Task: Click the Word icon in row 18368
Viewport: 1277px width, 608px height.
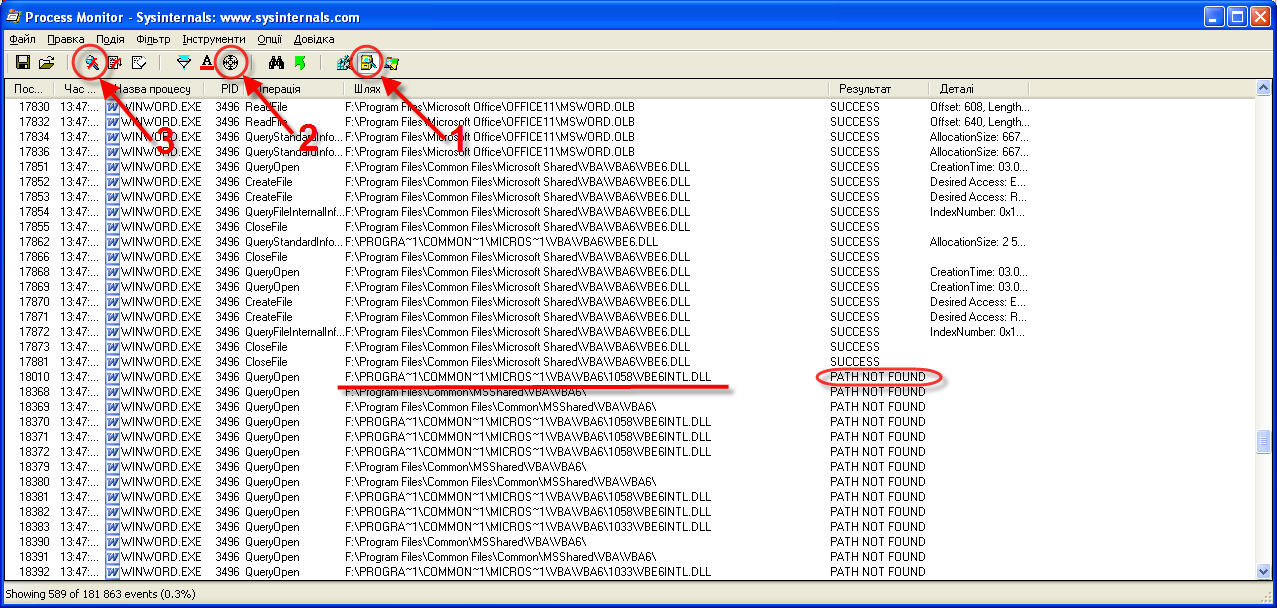Action: click(112, 392)
